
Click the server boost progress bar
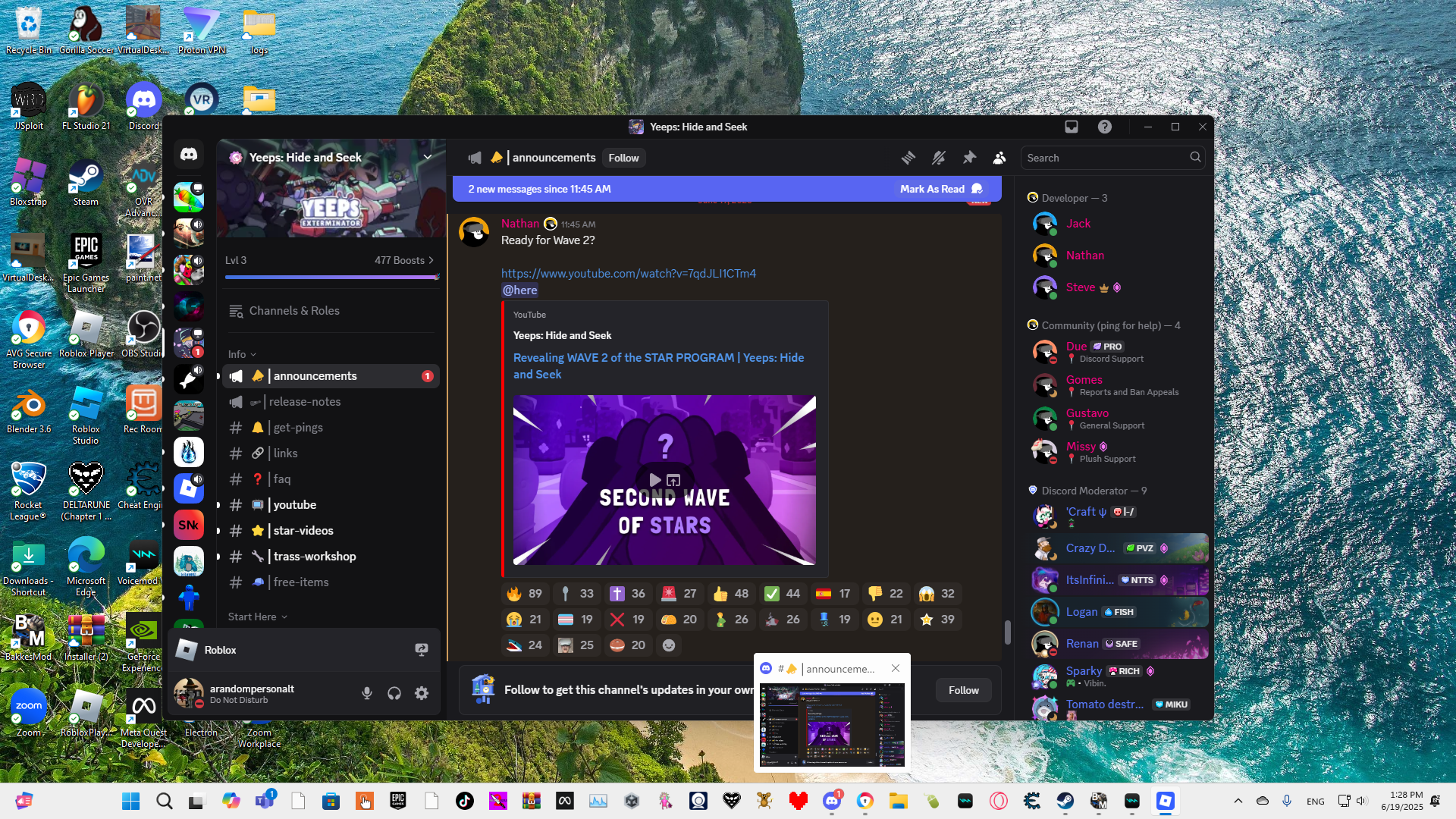pyautogui.click(x=331, y=277)
